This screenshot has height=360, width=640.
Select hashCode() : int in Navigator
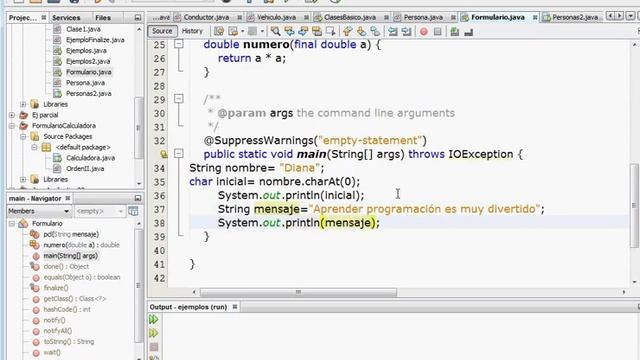[x=67, y=309]
